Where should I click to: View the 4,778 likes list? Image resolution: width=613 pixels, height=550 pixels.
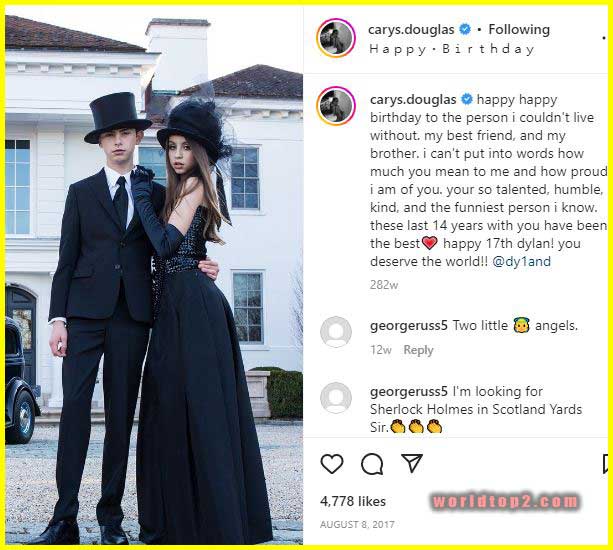coord(353,501)
